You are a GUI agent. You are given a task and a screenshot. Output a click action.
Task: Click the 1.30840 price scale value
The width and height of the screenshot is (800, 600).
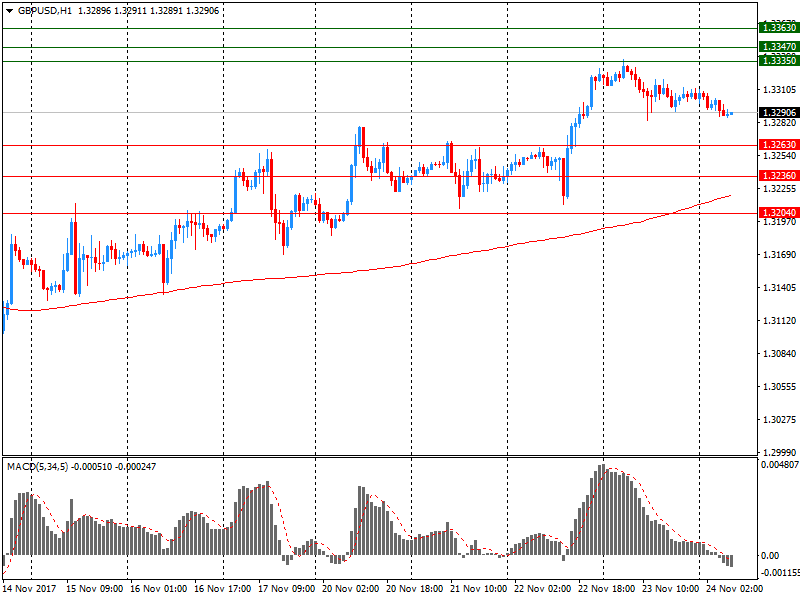tap(779, 354)
